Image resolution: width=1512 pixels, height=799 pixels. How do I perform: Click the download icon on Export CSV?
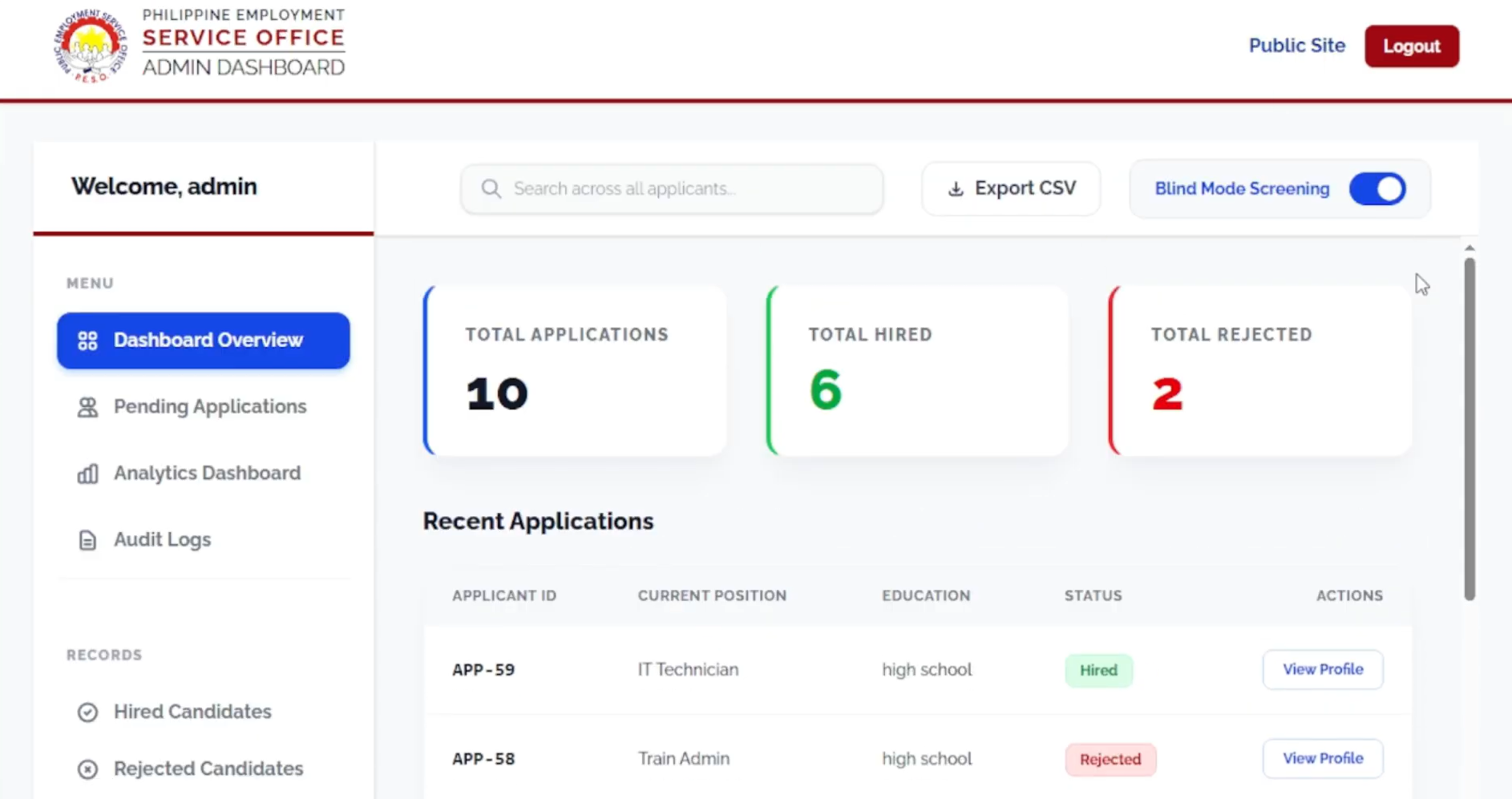[956, 189]
